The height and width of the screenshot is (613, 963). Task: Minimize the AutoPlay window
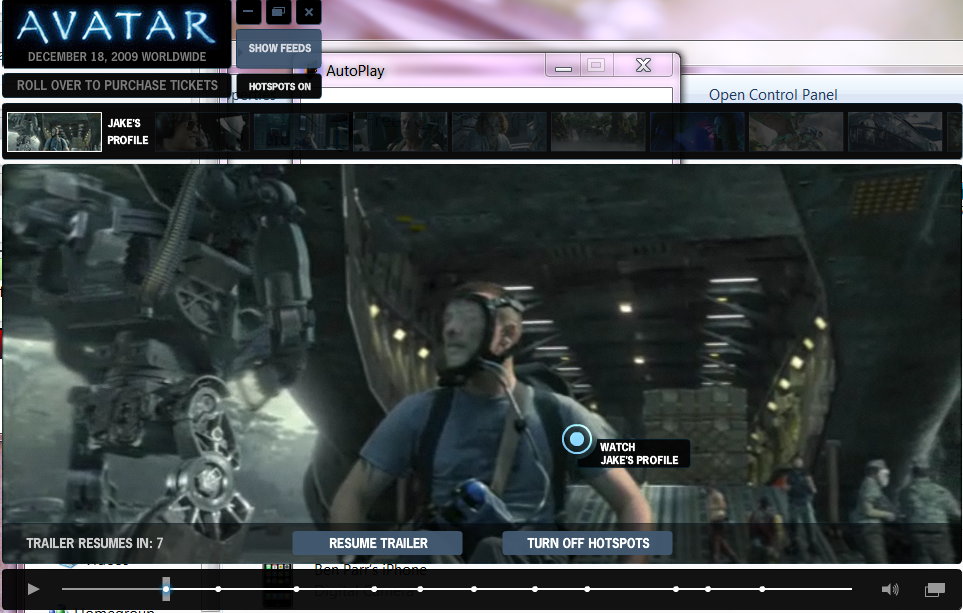(563, 66)
